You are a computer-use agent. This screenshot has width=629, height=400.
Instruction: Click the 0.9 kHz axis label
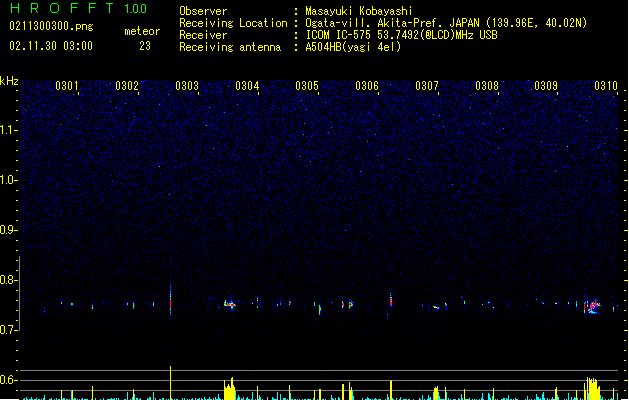(x=8, y=230)
